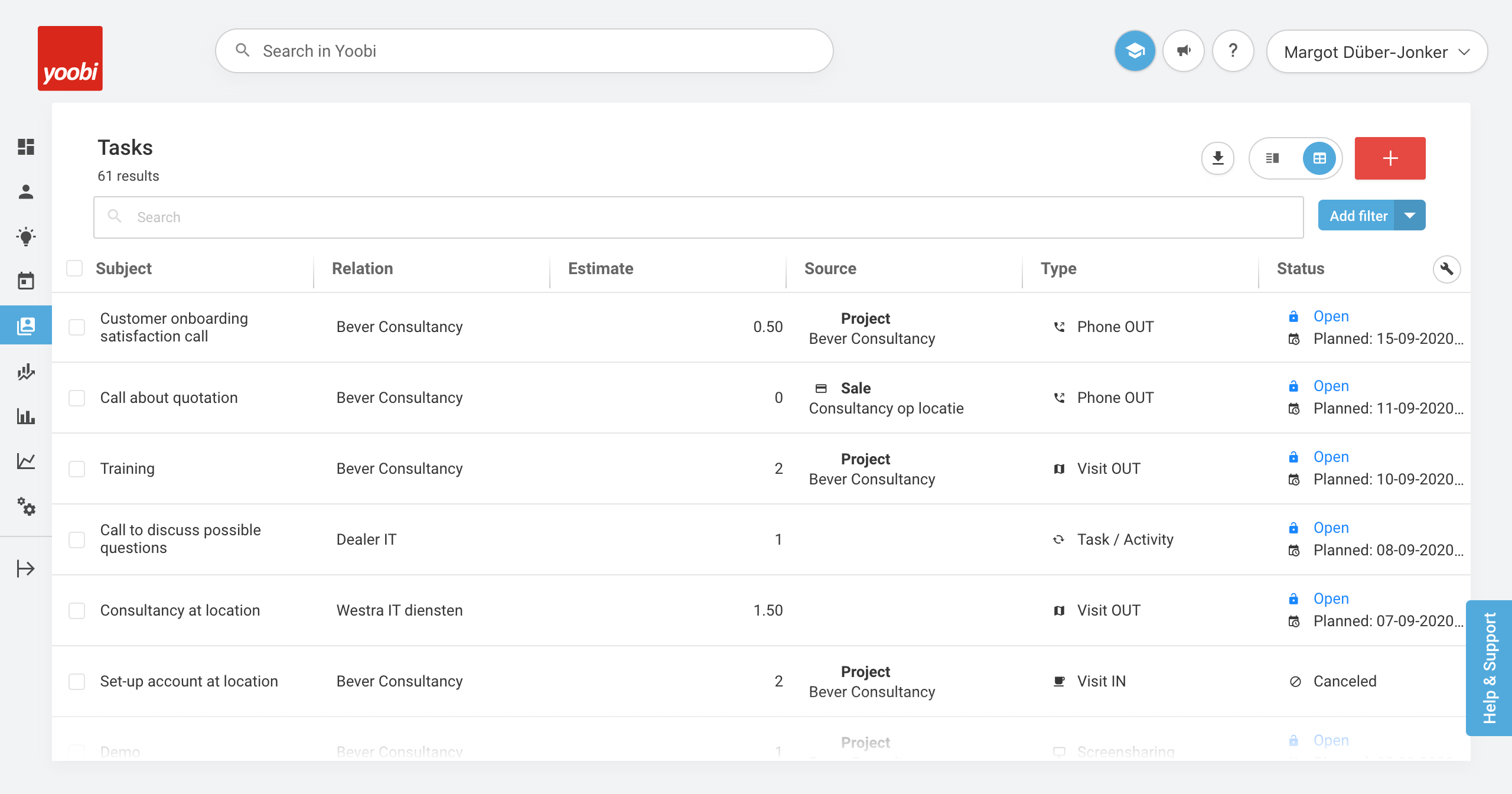Focus the tasks Search field

(699, 217)
